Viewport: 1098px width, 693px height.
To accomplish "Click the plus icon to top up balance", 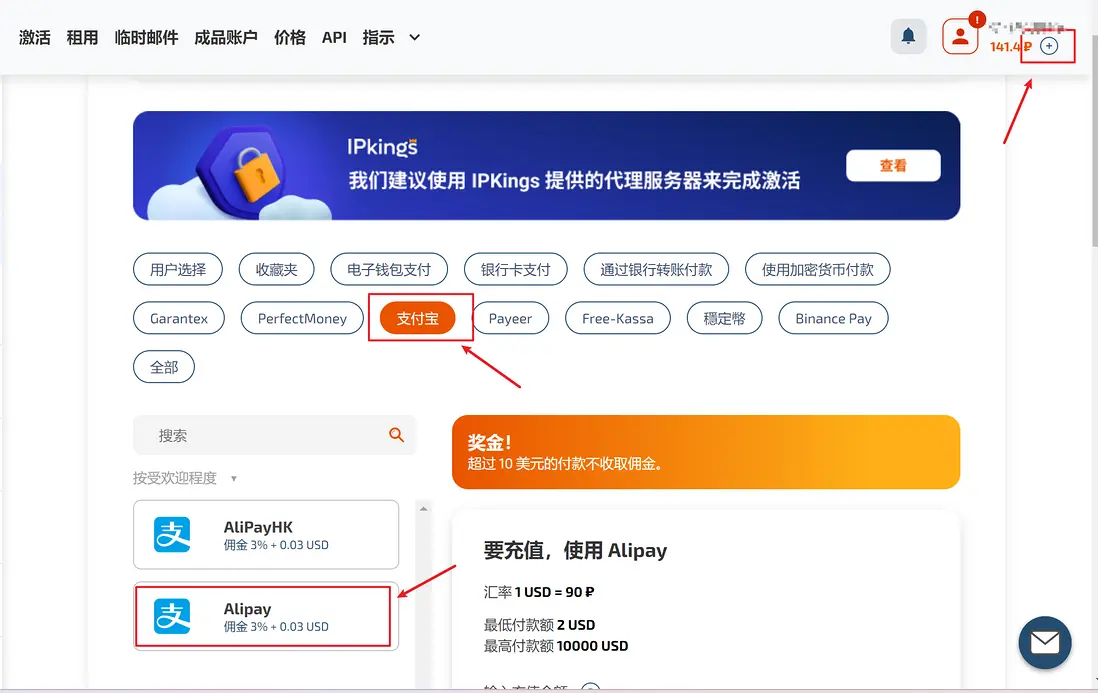I will [1049, 46].
